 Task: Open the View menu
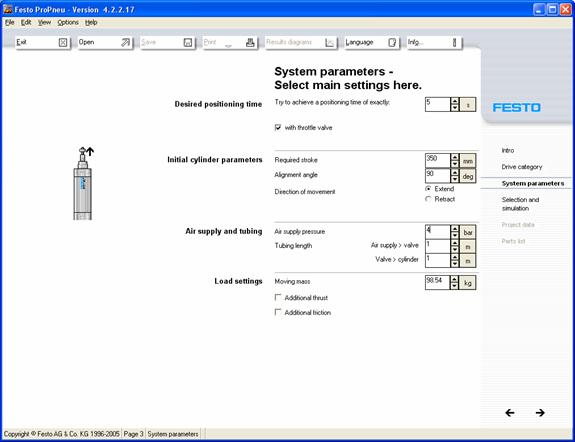tap(44, 22)
